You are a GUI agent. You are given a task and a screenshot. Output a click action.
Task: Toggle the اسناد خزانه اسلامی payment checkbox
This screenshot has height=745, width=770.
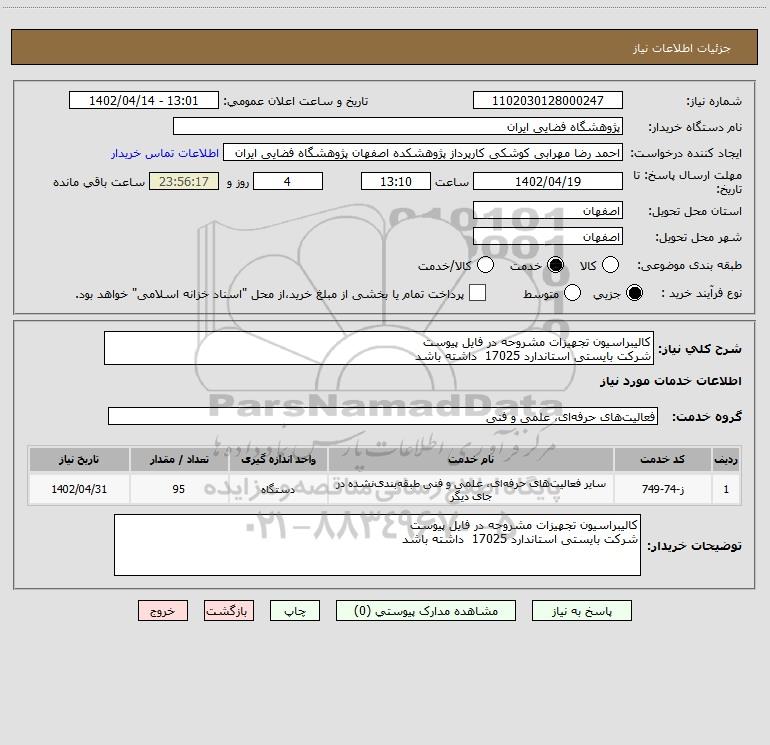click(x=477, y=293)
